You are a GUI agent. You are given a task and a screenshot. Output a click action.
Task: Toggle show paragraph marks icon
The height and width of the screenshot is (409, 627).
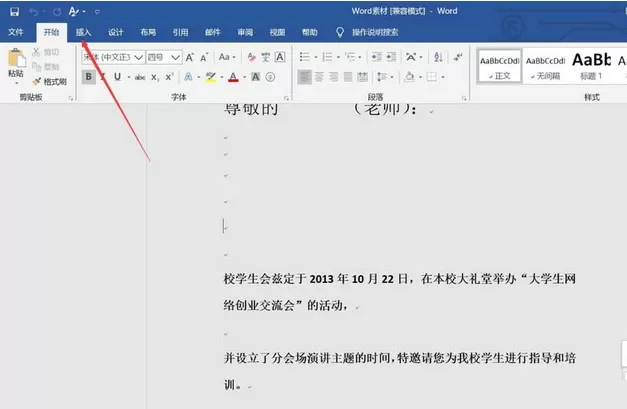click(x=458, y=57)
